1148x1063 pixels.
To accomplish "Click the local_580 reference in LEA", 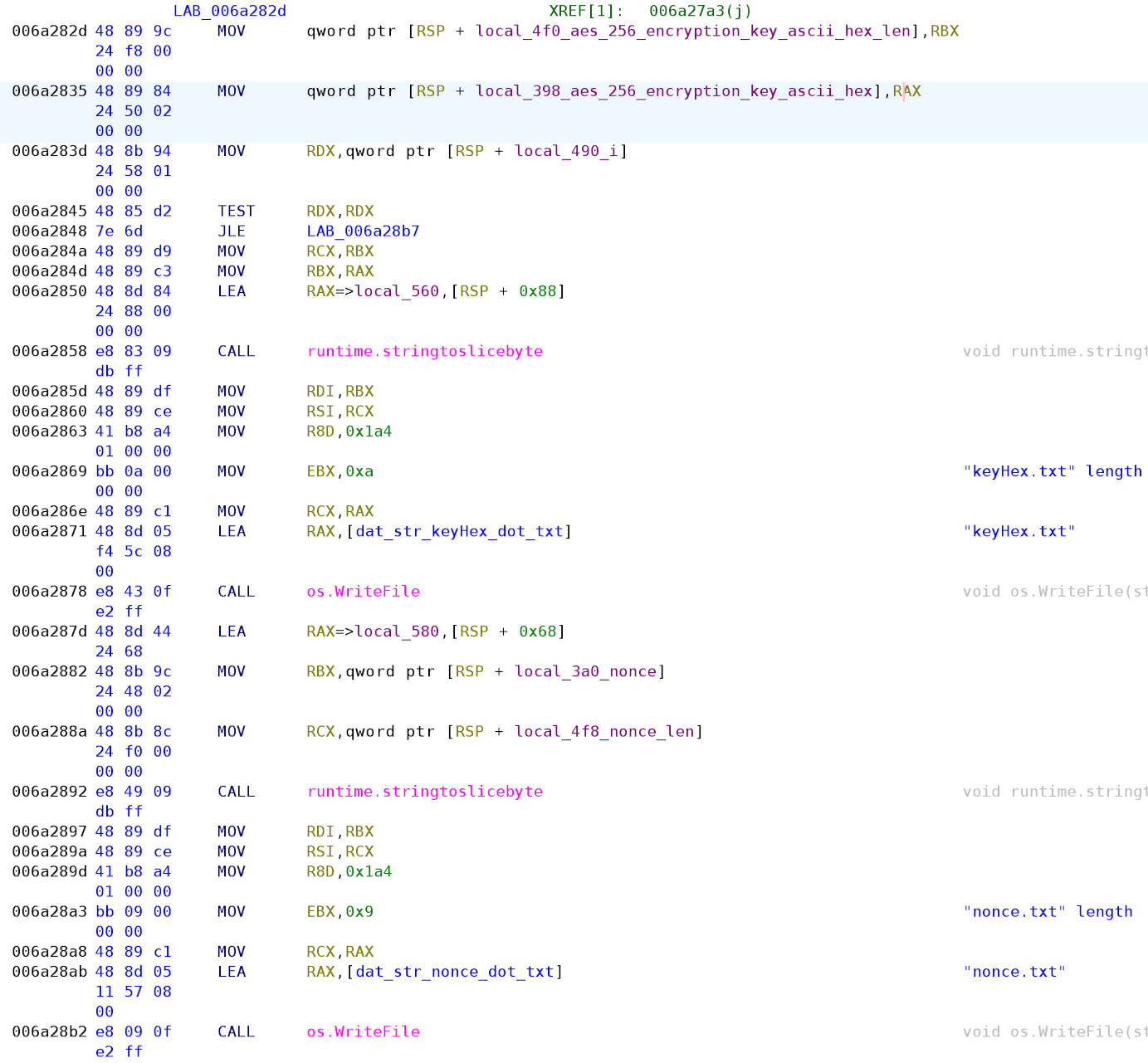I will click(397, 631).
